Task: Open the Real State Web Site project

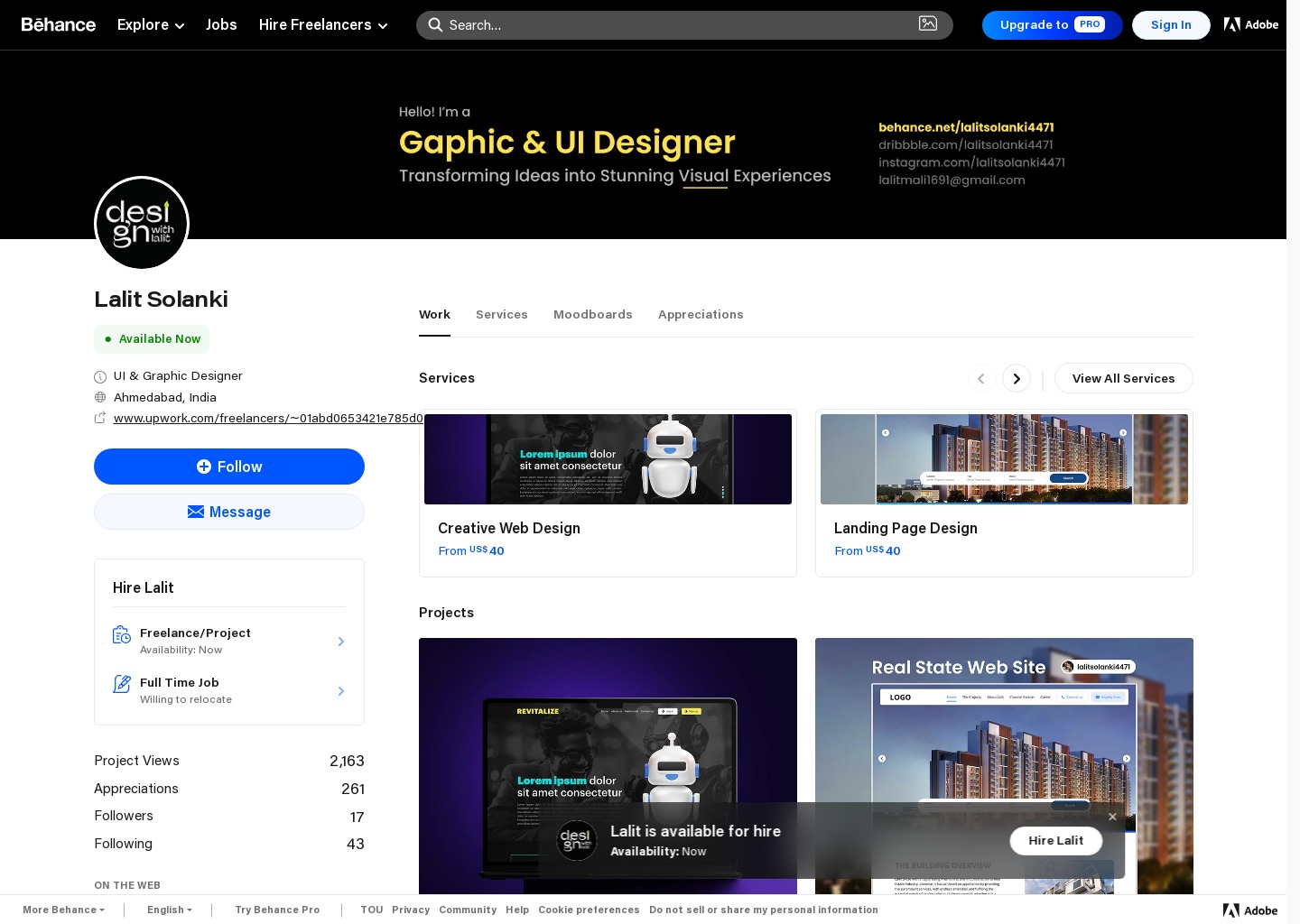Action: click(1004, 766)
